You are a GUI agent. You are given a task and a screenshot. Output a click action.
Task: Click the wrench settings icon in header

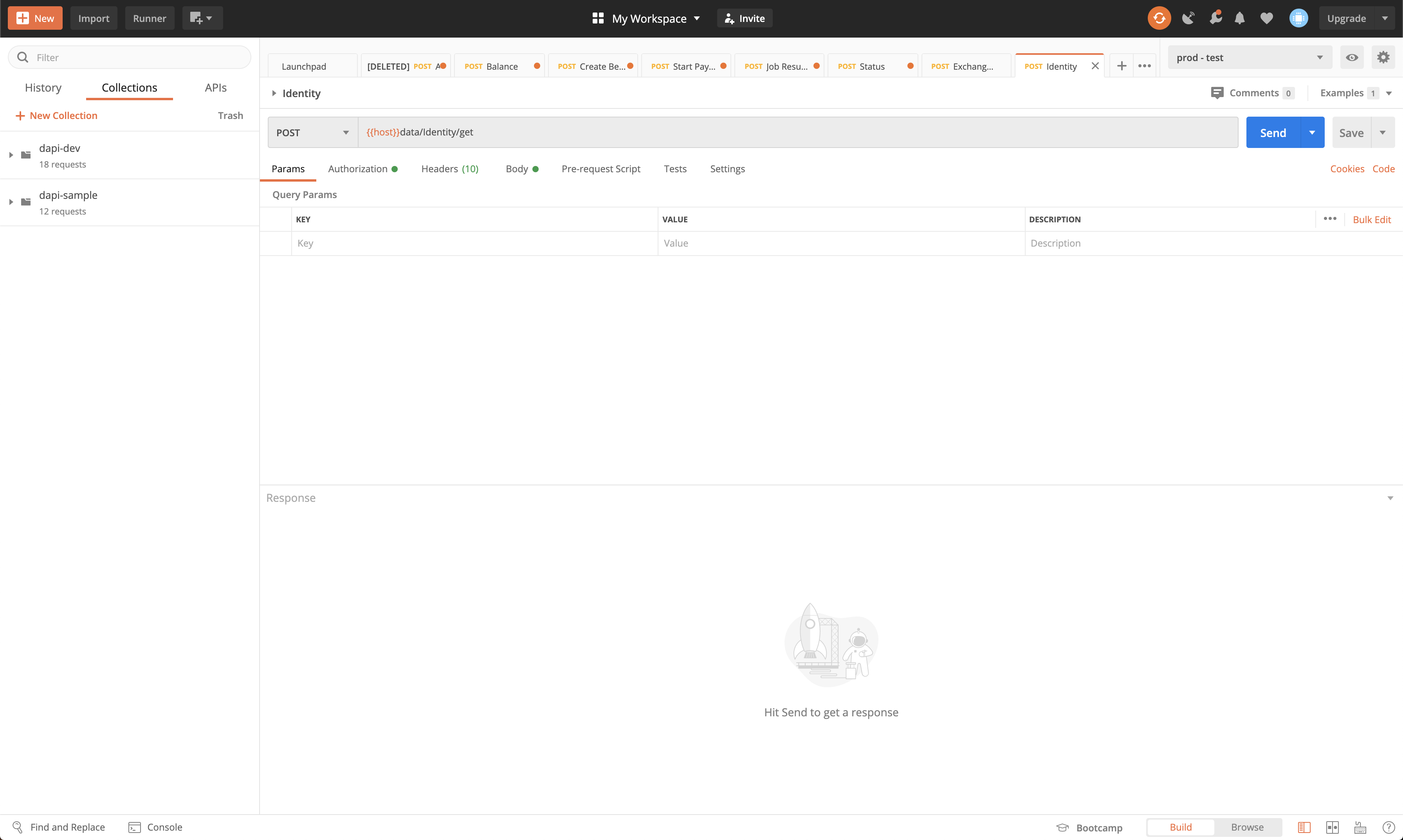tap(1215, 18)
